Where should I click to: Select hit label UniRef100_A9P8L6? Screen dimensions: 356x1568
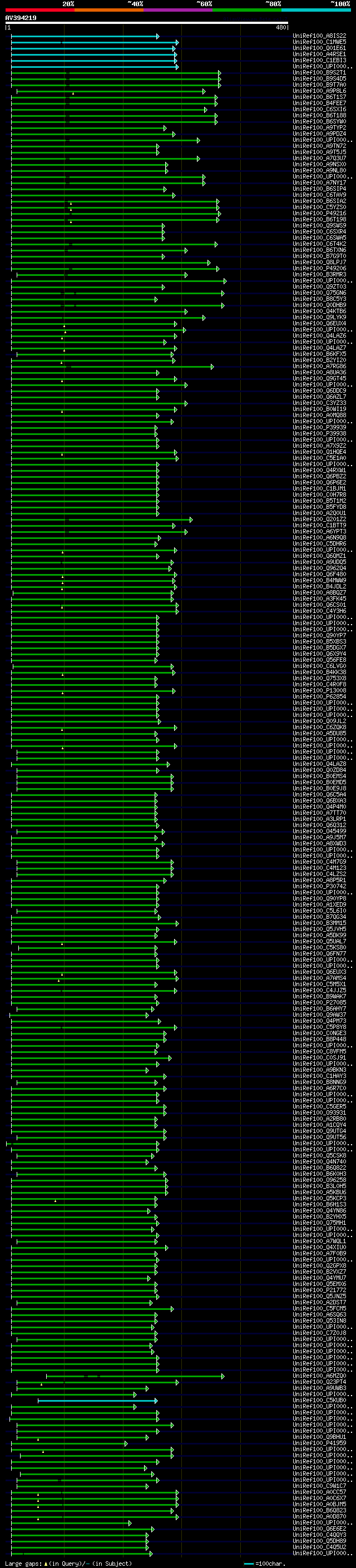pos(319,91)
